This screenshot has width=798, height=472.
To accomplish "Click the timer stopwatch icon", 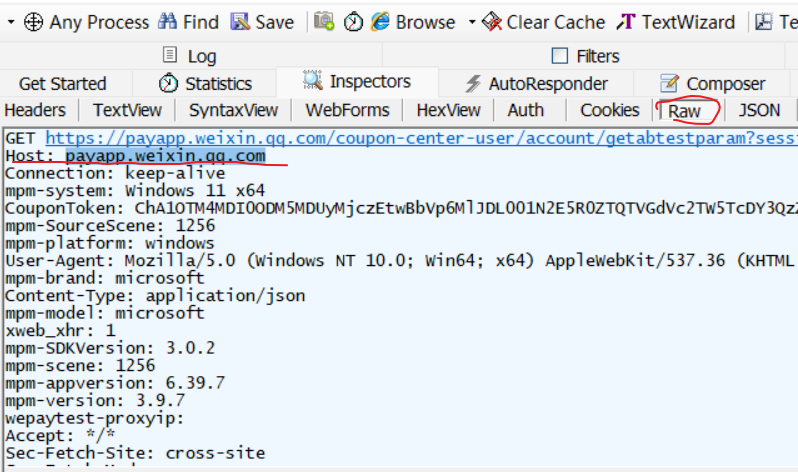I will [353, 22].
